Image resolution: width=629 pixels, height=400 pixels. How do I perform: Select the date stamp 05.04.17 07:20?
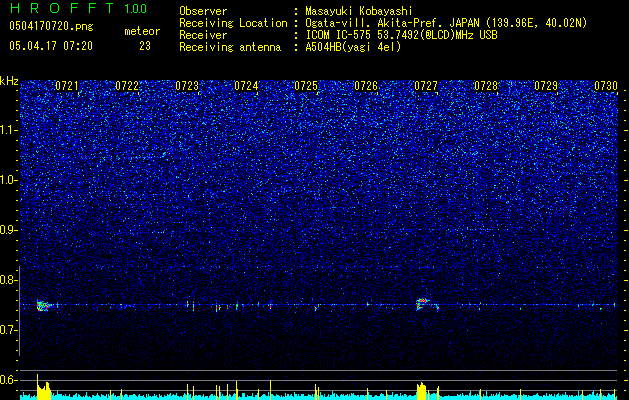coord(51,46)
